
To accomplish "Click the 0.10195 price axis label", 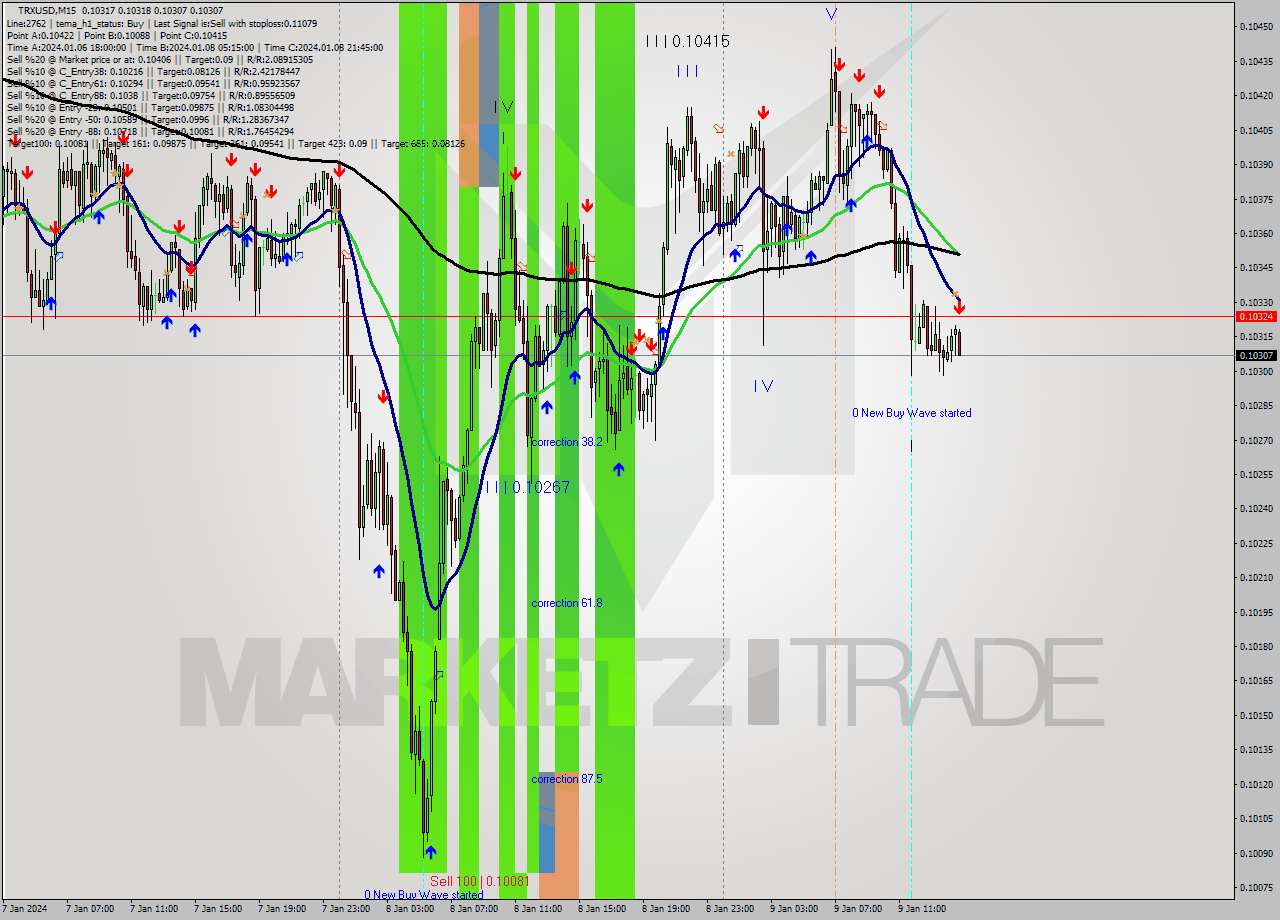I will pos(1256,612).
